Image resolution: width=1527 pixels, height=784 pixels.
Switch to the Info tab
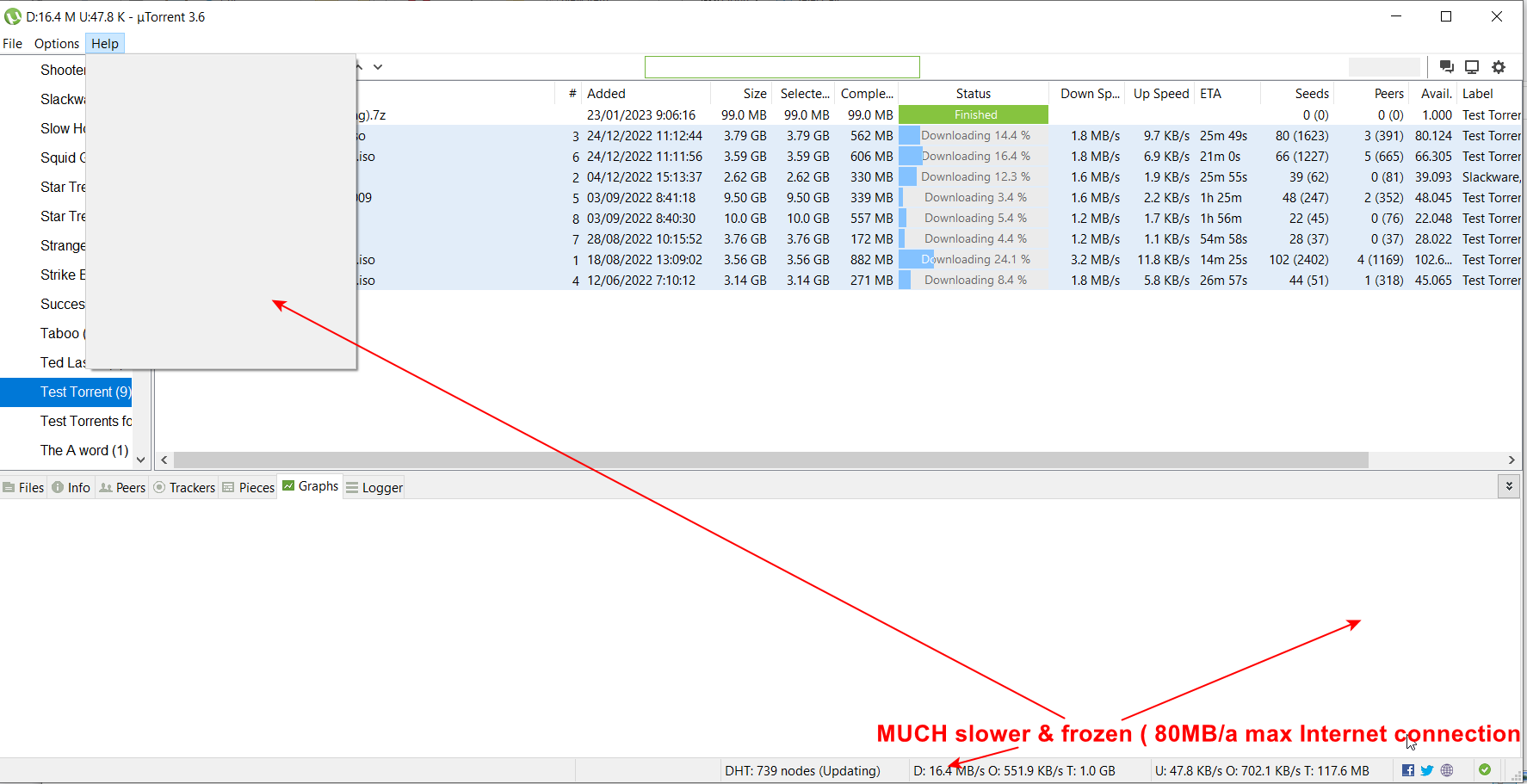71,487
